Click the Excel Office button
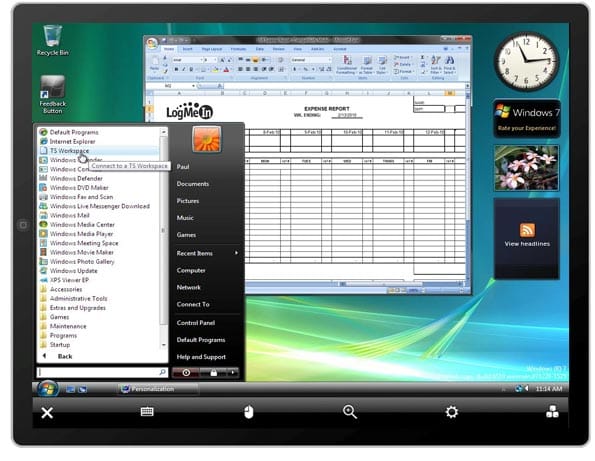 152,42
